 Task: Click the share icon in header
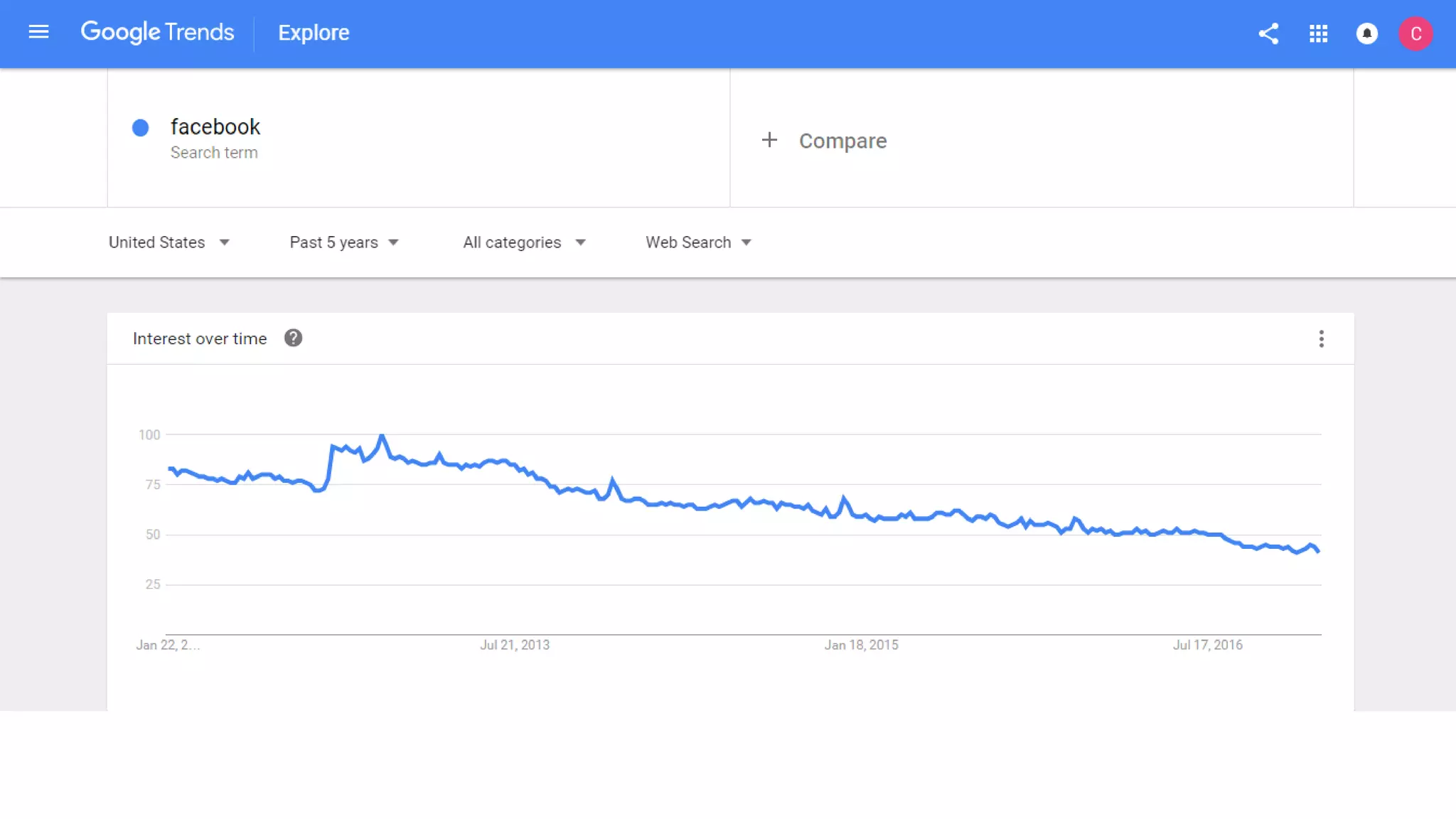(1268, 33)
